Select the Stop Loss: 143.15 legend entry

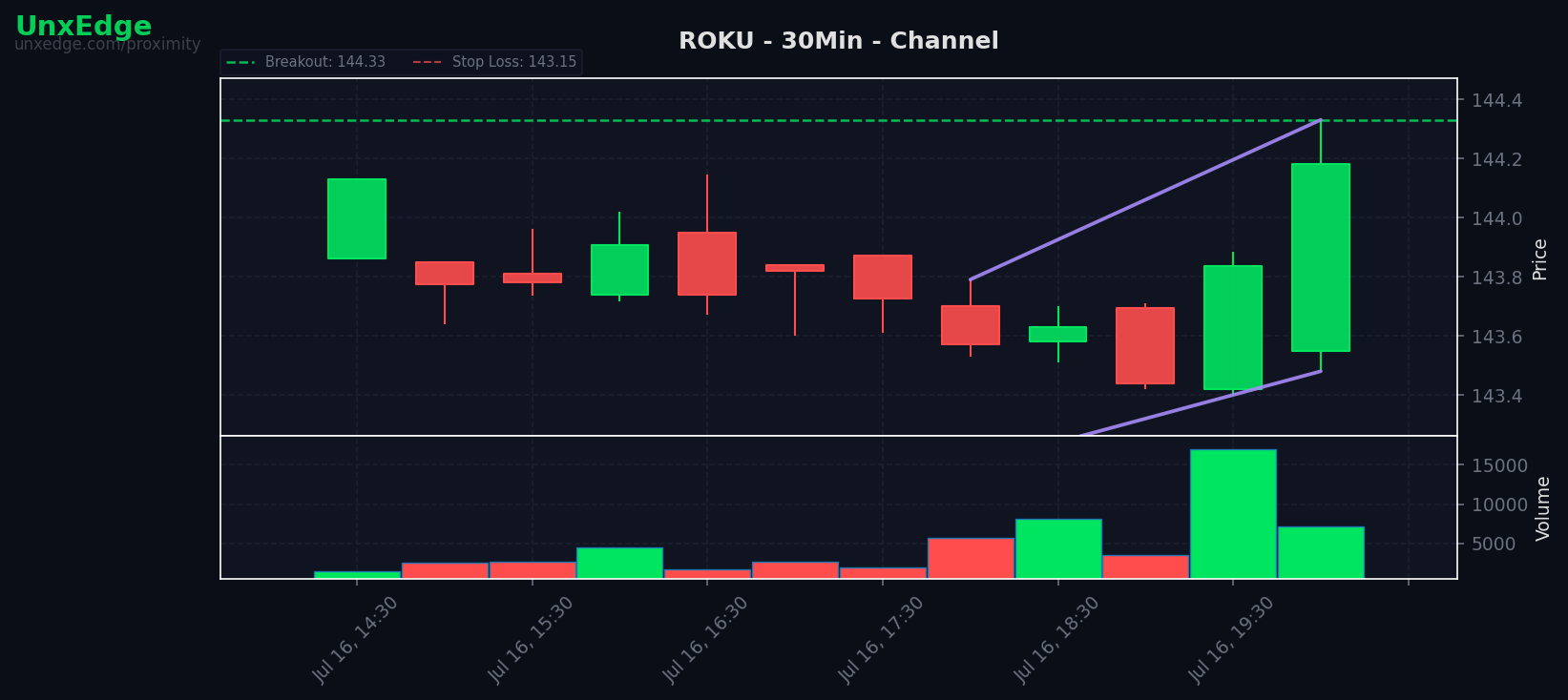494,62
